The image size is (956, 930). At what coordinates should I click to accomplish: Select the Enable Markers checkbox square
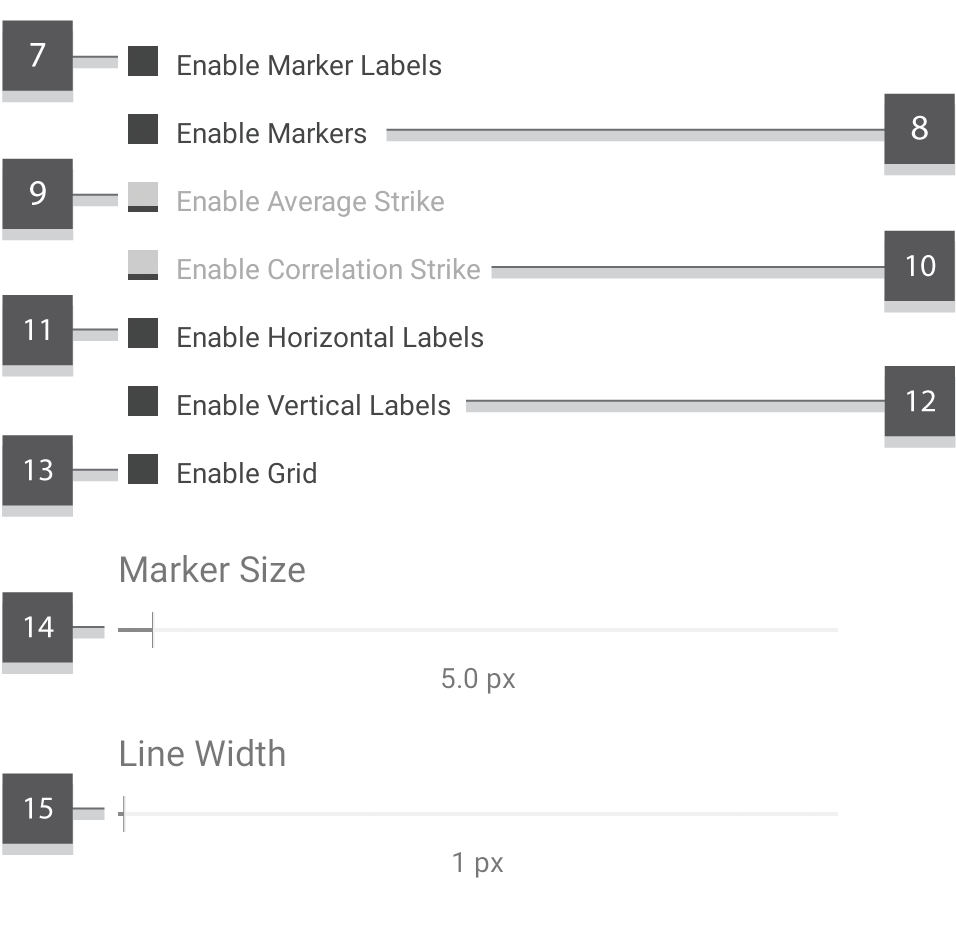click(141, 133)
